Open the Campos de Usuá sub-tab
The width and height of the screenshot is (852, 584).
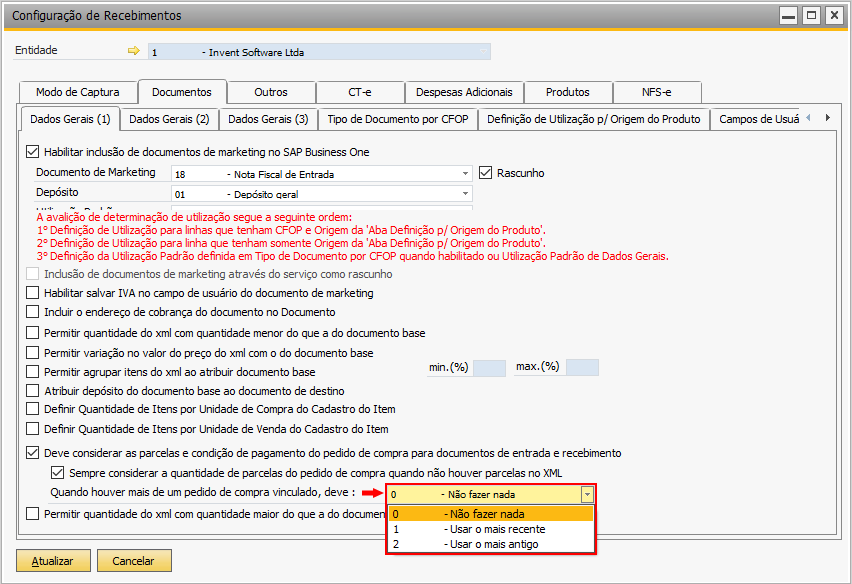click(x=756, y=119)
